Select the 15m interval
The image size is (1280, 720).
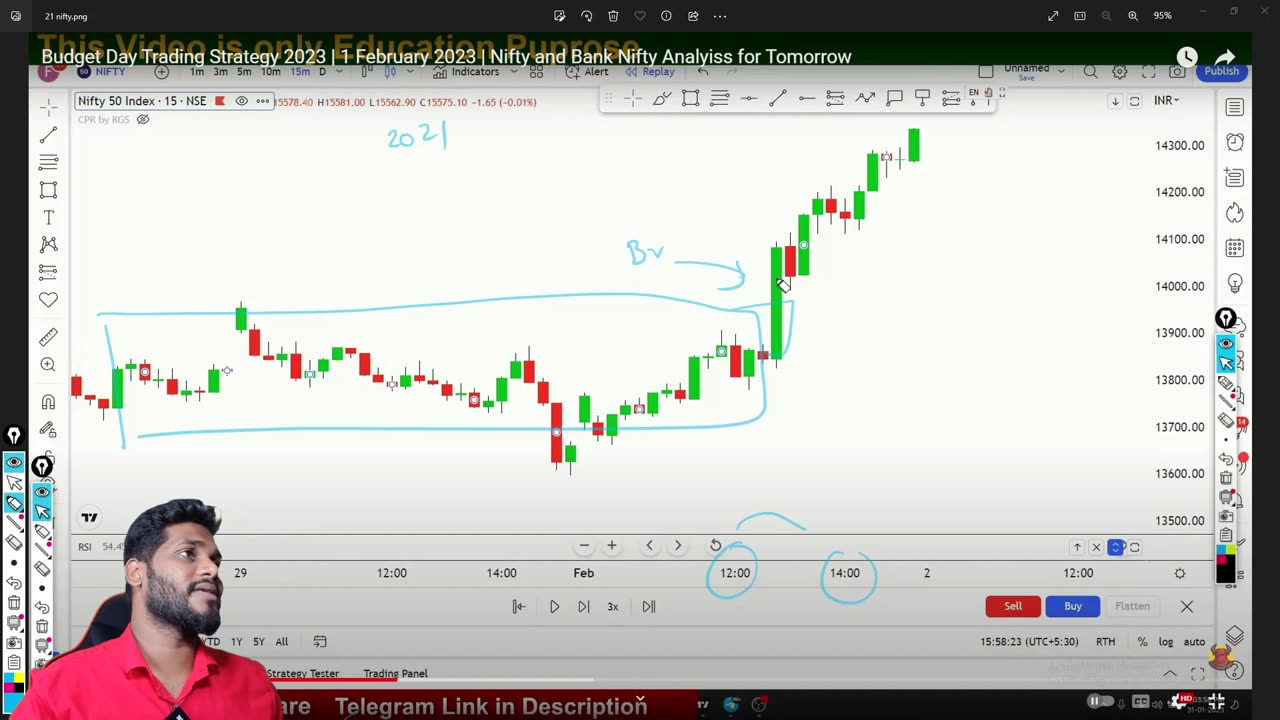[x=299, y=72]
